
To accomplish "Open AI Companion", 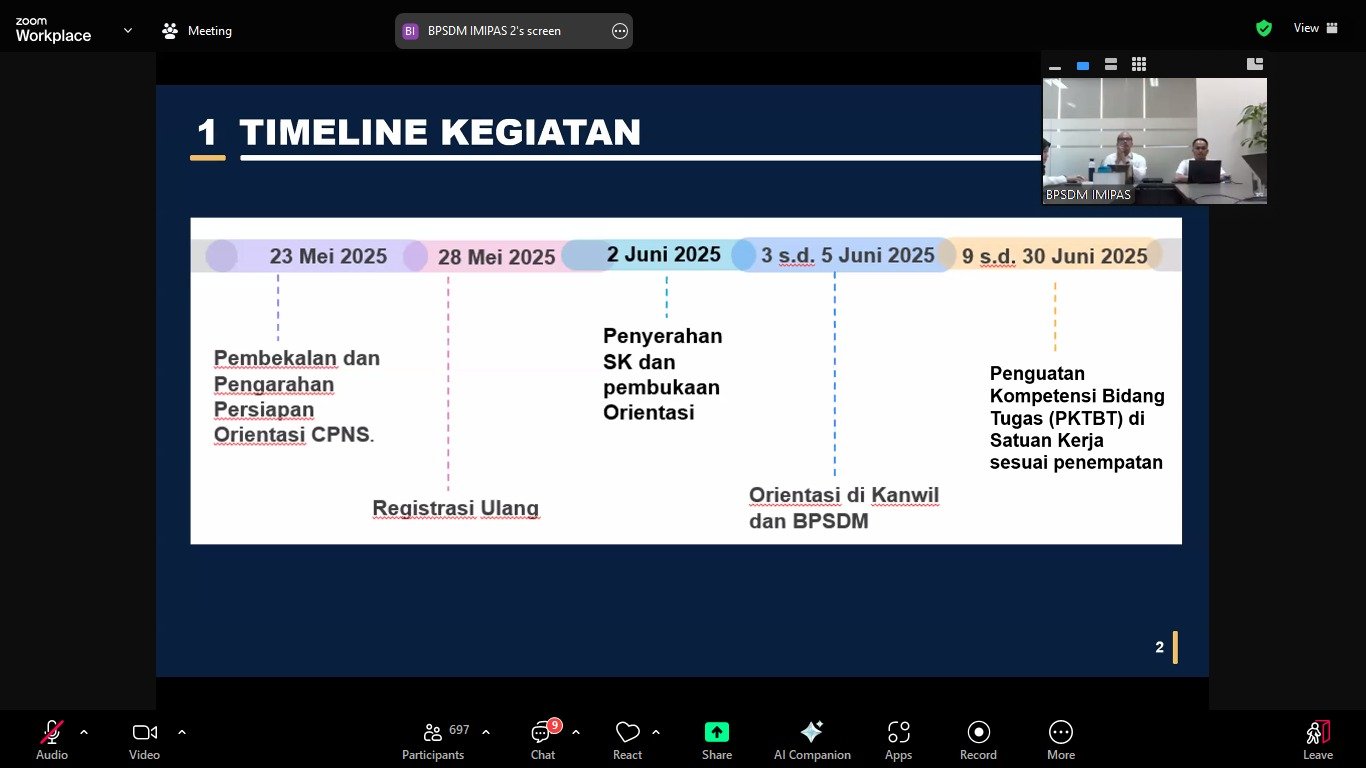I will coord(812,741).
